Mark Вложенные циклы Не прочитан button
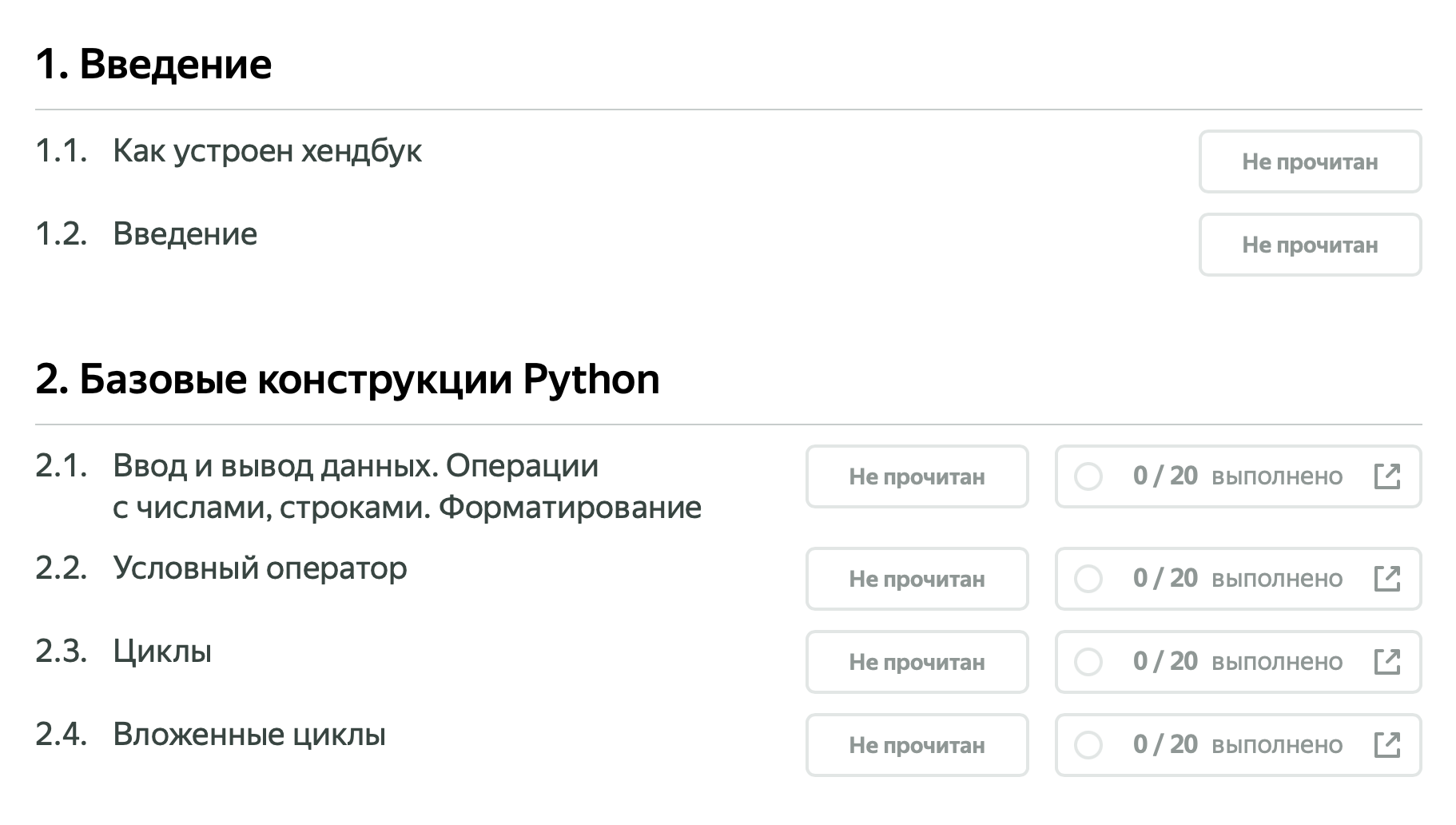The width and height of the screenshot is (1456, 825). tap(917, 745)
